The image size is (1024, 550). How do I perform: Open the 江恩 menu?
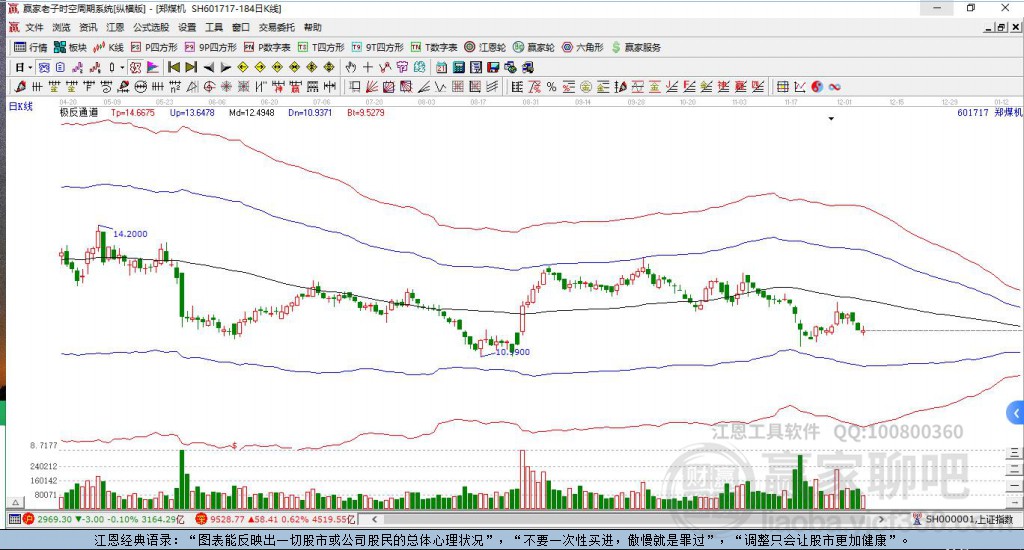pos(115,27)
